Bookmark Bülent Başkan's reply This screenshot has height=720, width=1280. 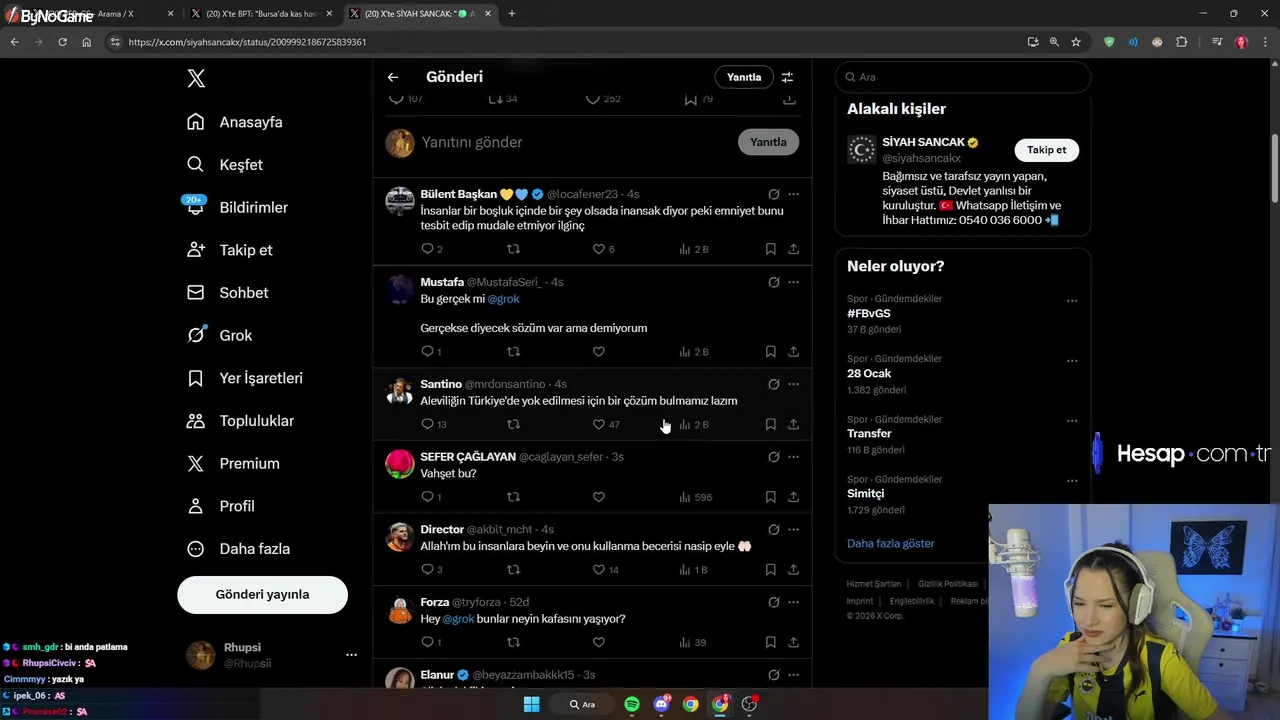point(771,249)
